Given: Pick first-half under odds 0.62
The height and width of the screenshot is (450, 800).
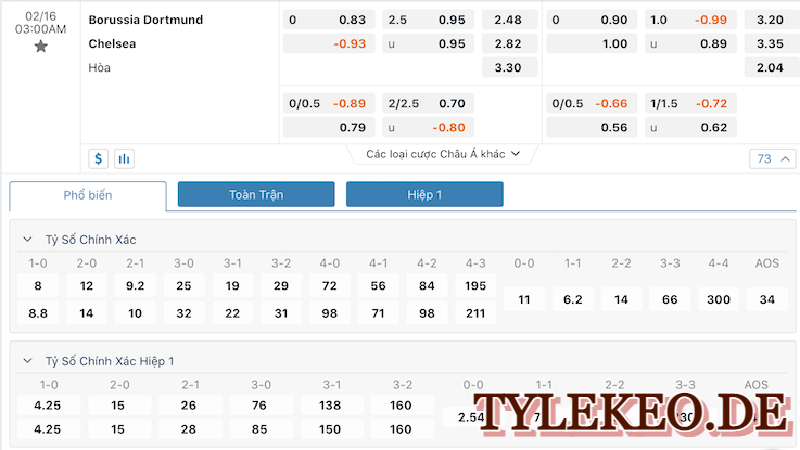Looking at the screenshot, I should coord(691,128).
